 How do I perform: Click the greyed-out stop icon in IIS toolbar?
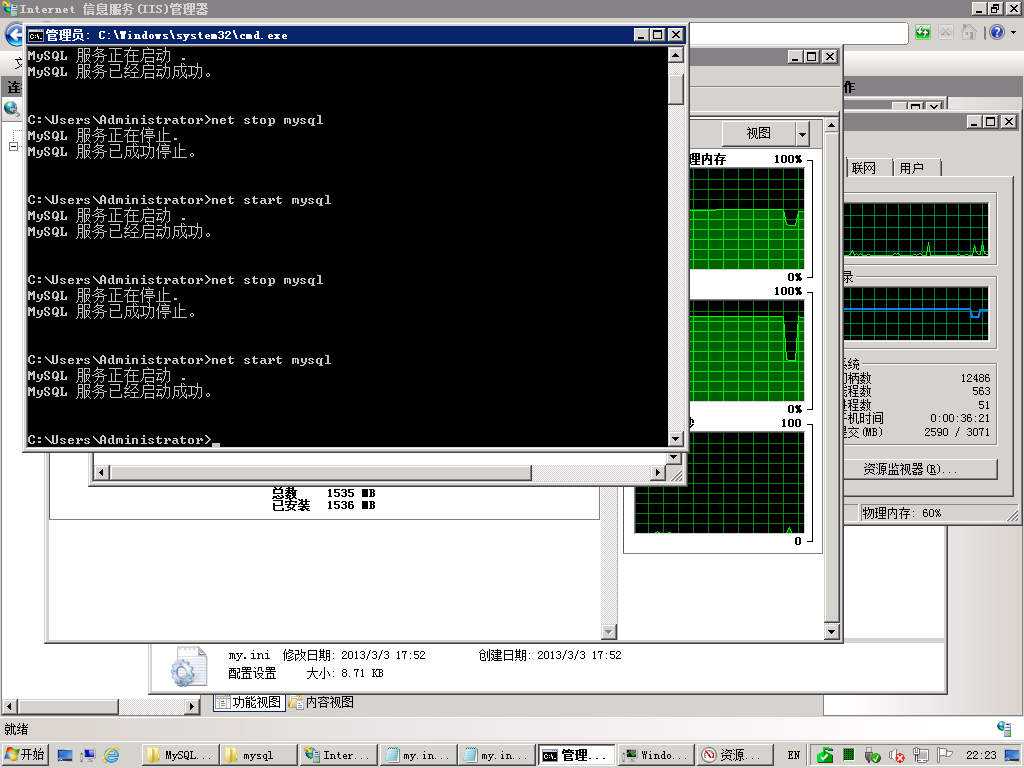point(945,32)
